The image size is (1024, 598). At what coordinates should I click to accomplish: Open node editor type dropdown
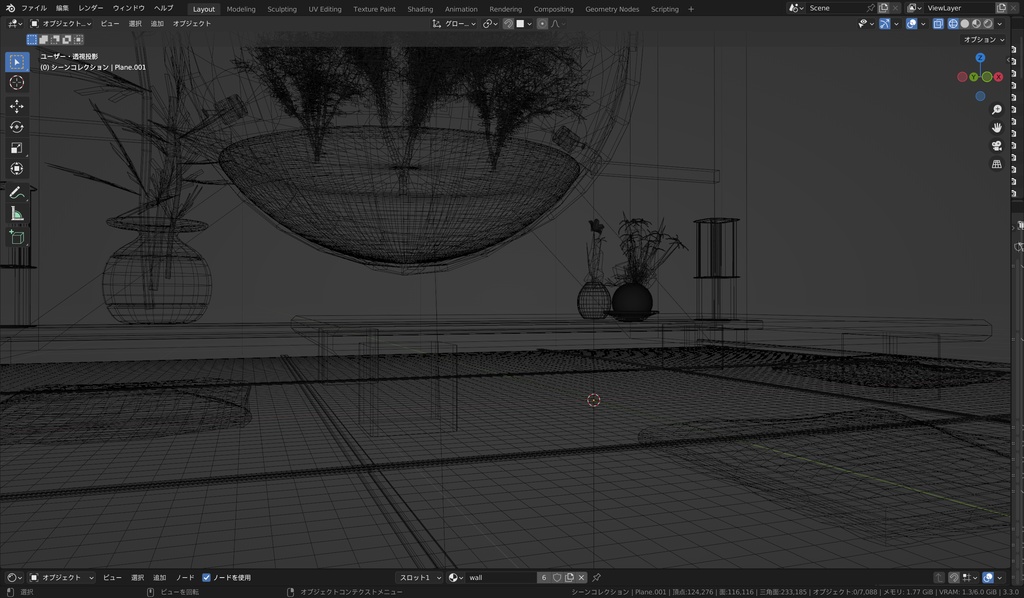pyautogui.click(x=14, y=578)
